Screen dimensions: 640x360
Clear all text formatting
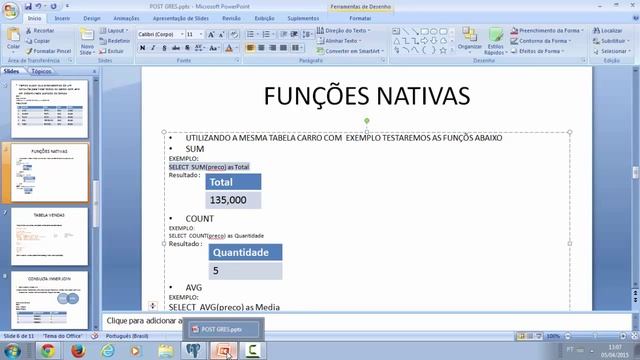[x=234, y=35]
